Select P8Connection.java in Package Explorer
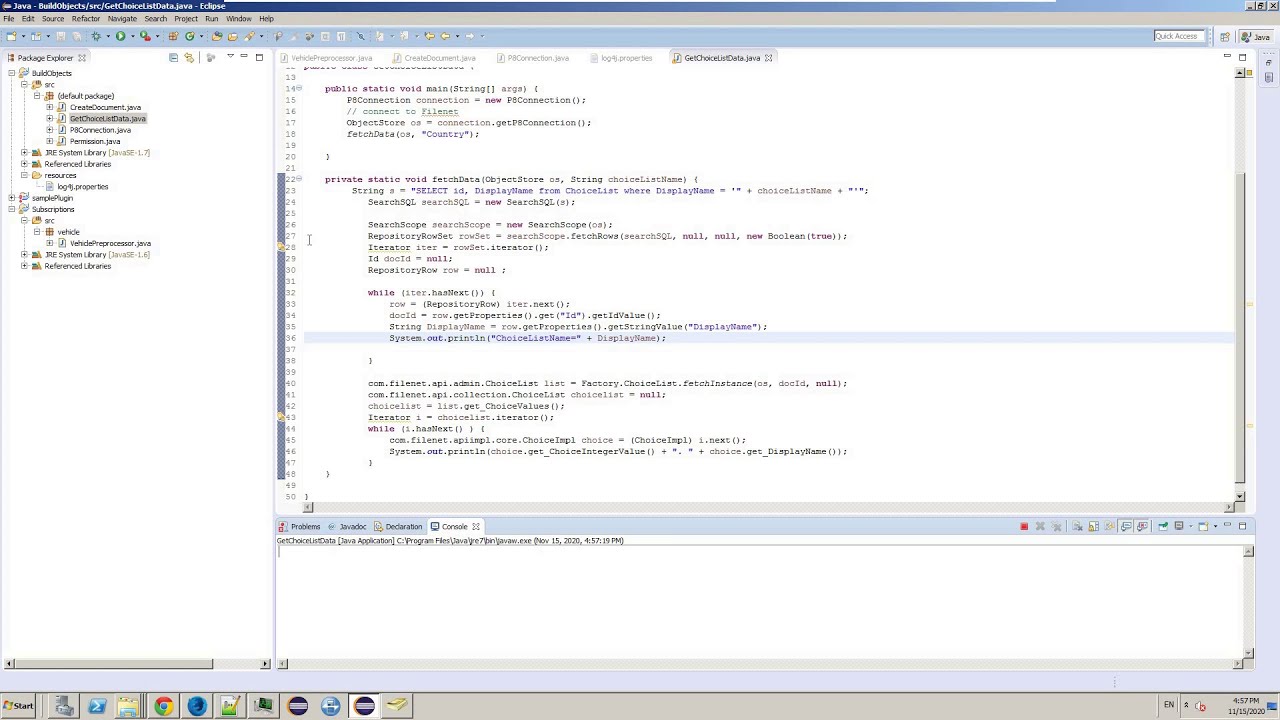 point(100,130)
